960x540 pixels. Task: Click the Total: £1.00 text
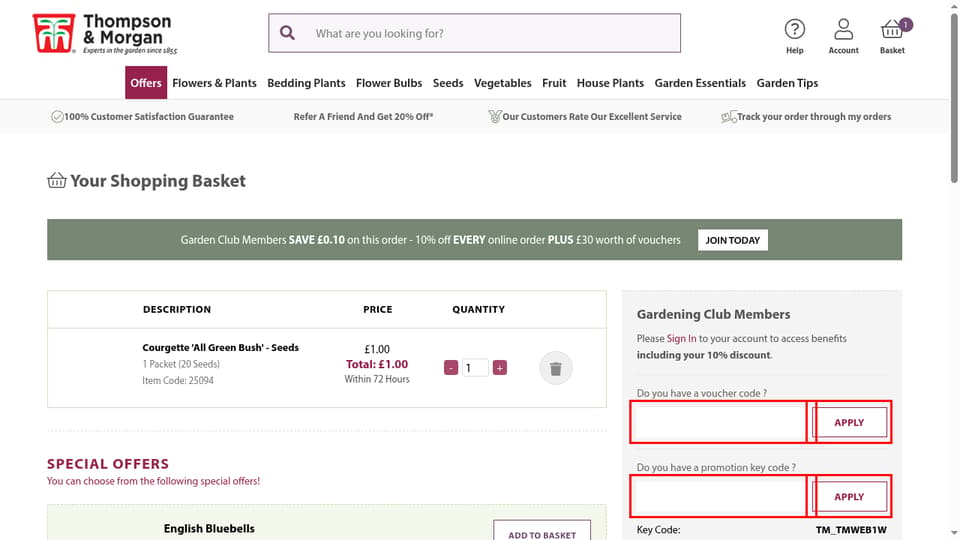(377, 364)
